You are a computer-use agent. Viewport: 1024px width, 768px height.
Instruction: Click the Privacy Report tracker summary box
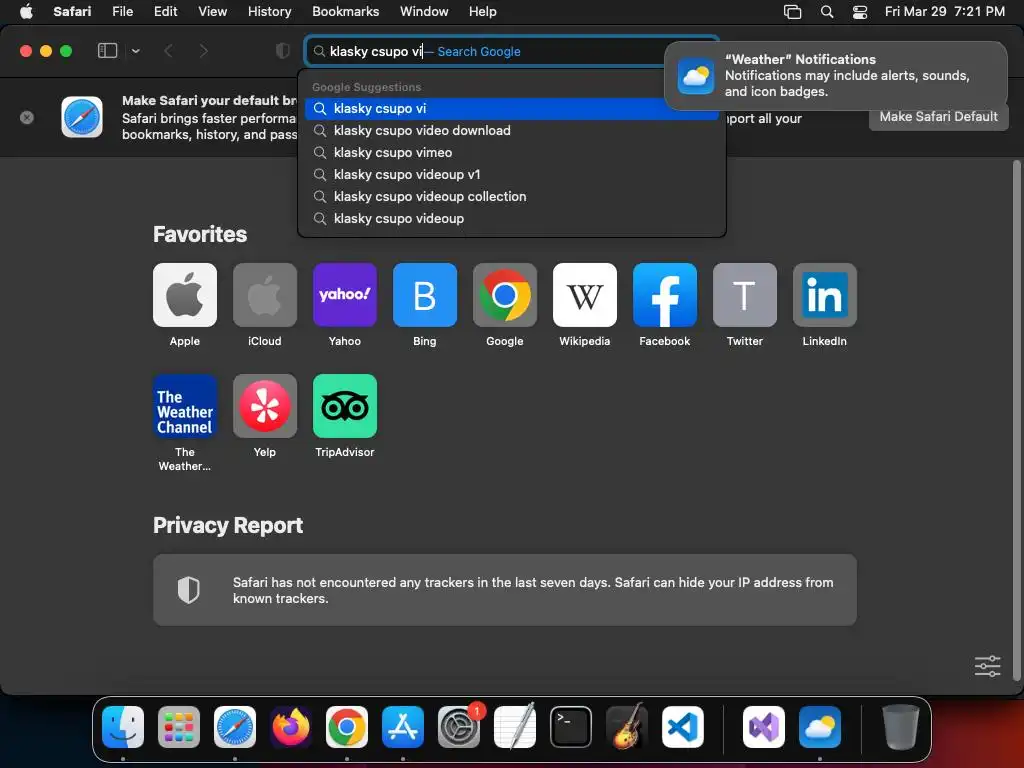(x=505, y=590)
